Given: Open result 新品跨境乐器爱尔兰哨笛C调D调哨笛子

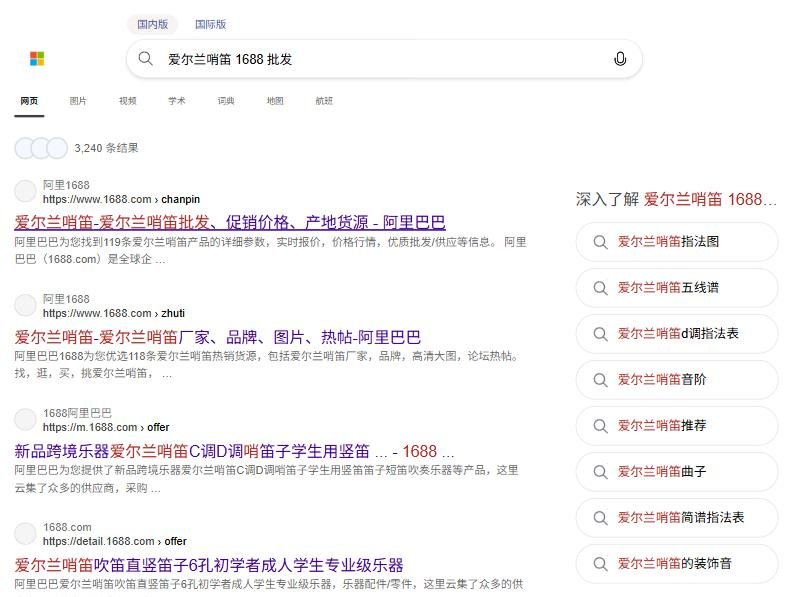Looking at the screenshot, I should point(234,451).
